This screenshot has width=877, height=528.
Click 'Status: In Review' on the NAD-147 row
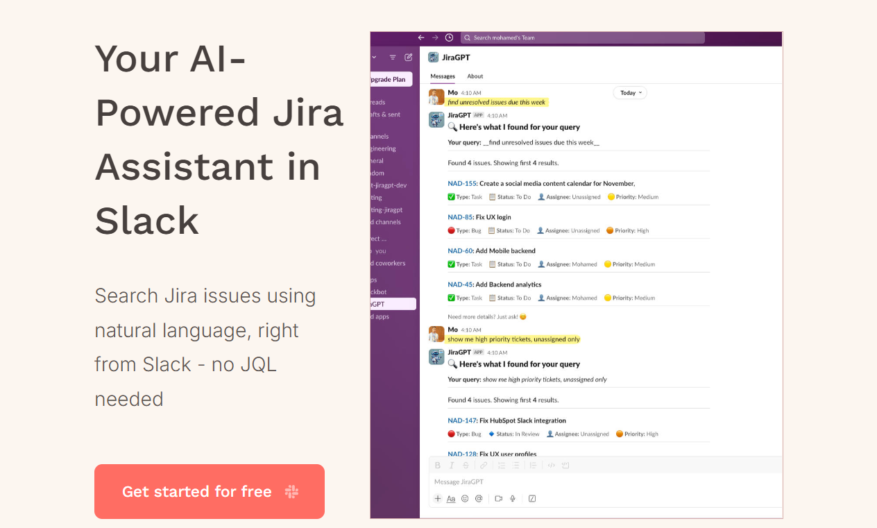pyautogui.click(x=514, y=434)
